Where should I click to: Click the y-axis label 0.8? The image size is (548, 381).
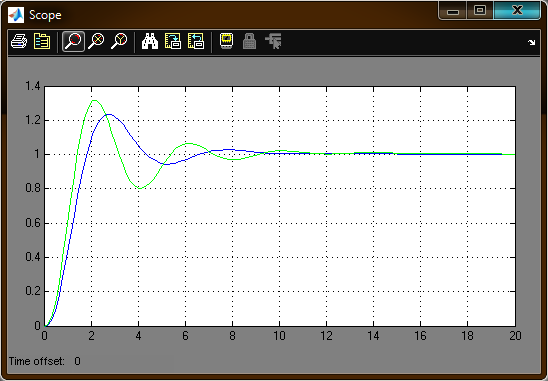(x=33, y=188)
